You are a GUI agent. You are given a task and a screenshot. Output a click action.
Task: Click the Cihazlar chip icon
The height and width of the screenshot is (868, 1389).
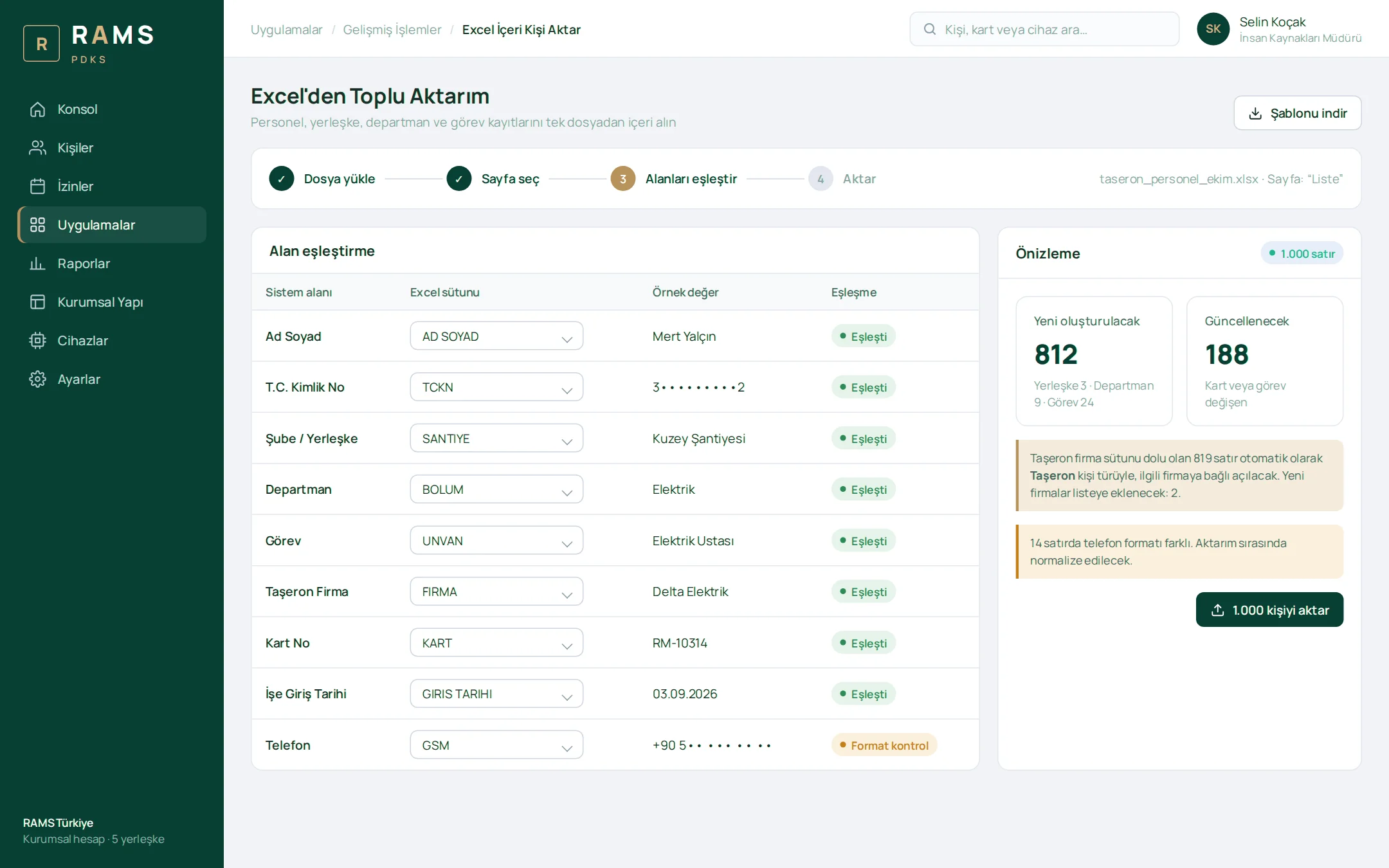(37, 341)
